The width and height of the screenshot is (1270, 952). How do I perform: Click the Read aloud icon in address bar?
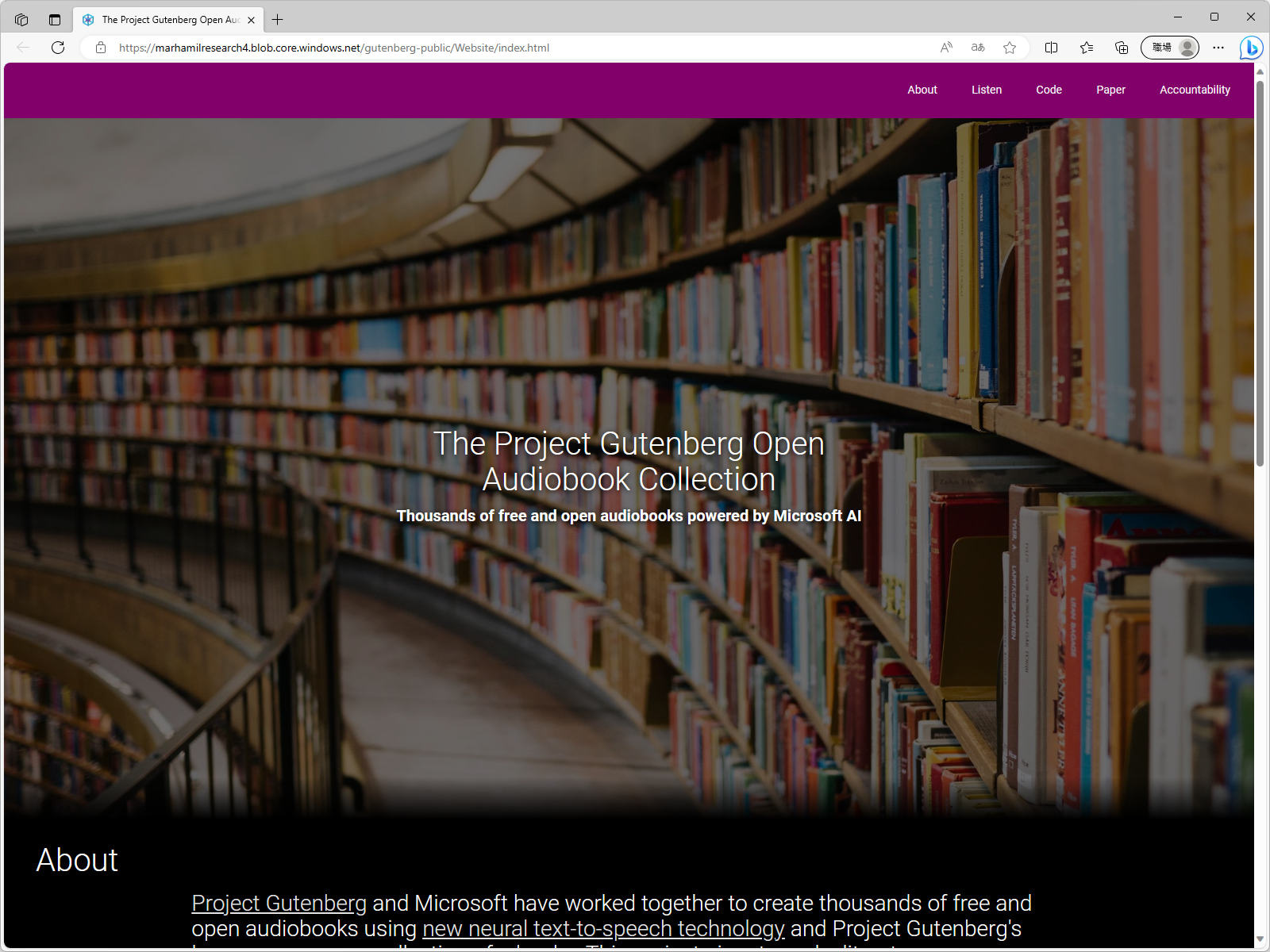945,48
